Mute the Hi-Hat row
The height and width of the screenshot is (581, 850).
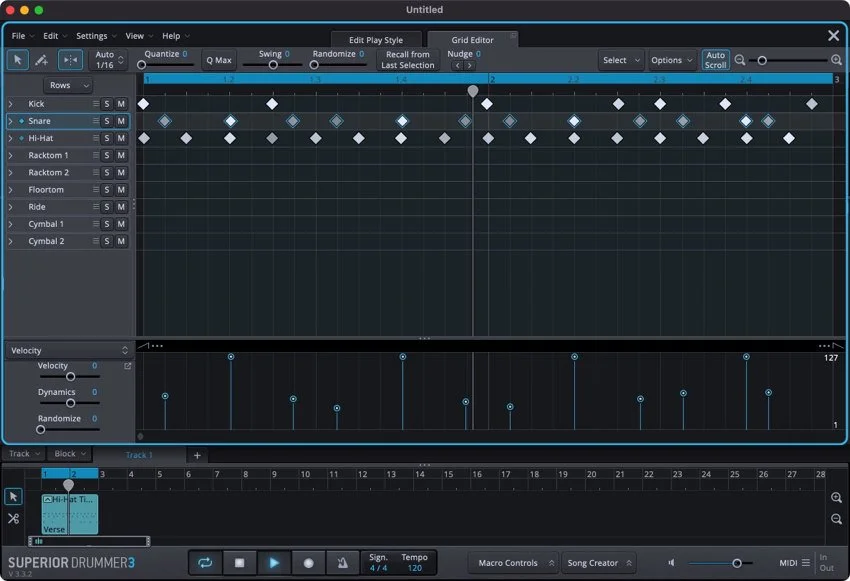tap(121, 138)
